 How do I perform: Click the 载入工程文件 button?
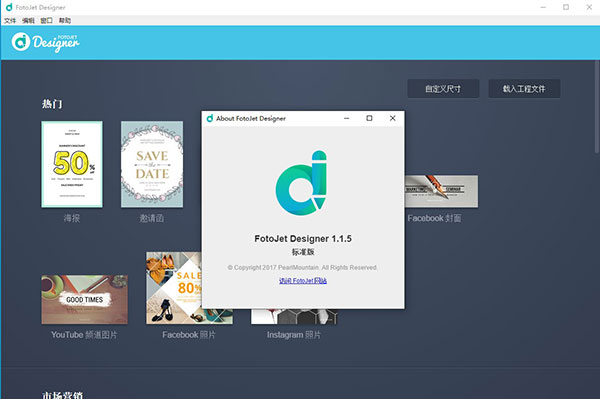(524, 89)
